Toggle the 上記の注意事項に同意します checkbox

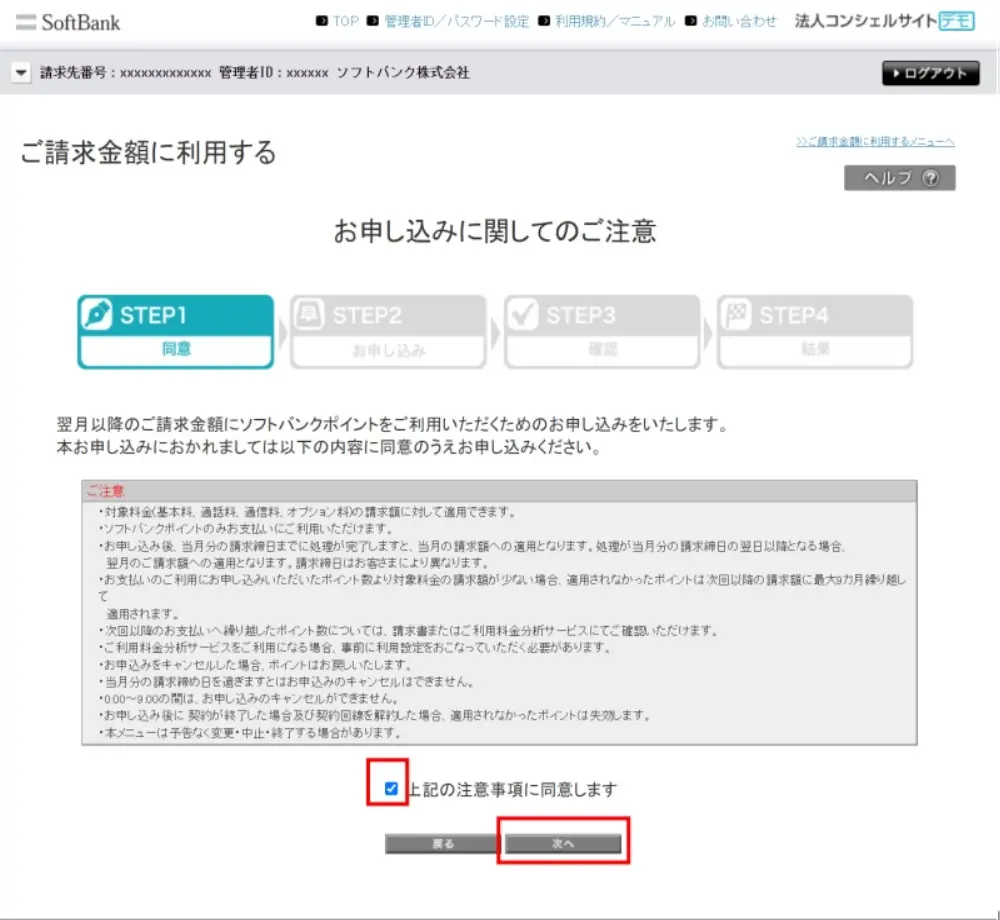tap(392, 789)
